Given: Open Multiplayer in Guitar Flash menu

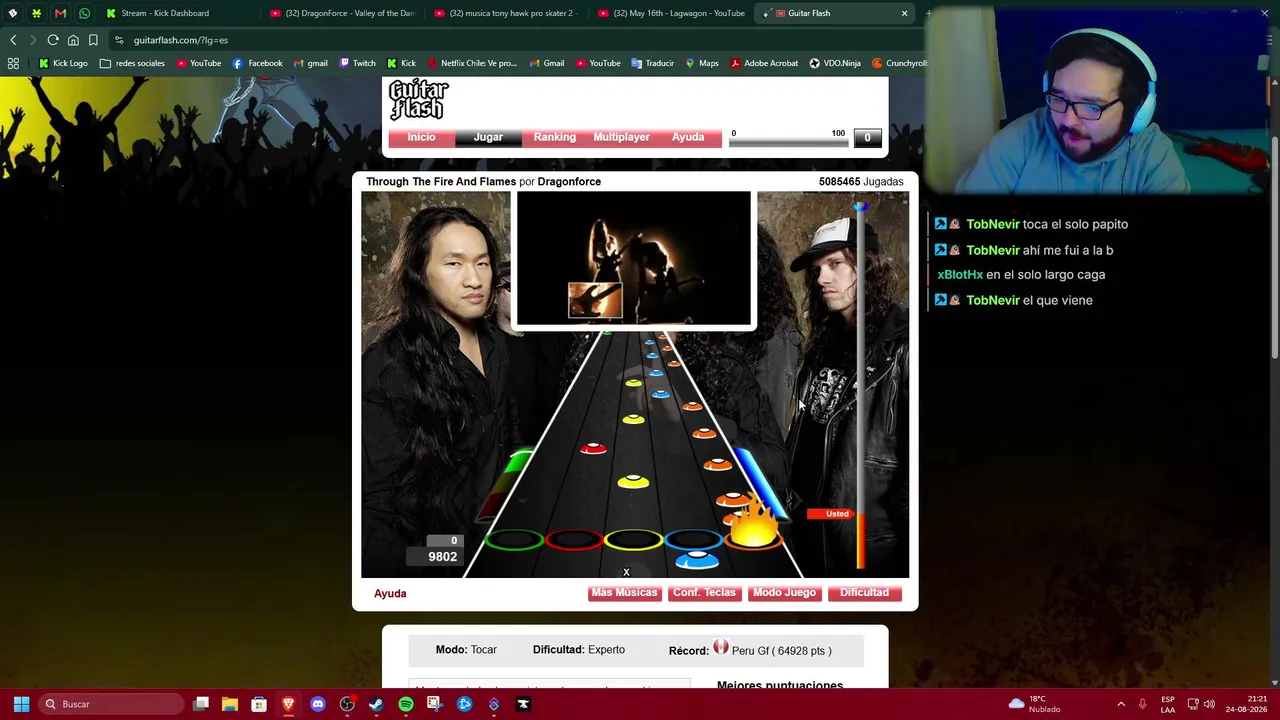Looking at the screenshot, I should tap(621, 137).
